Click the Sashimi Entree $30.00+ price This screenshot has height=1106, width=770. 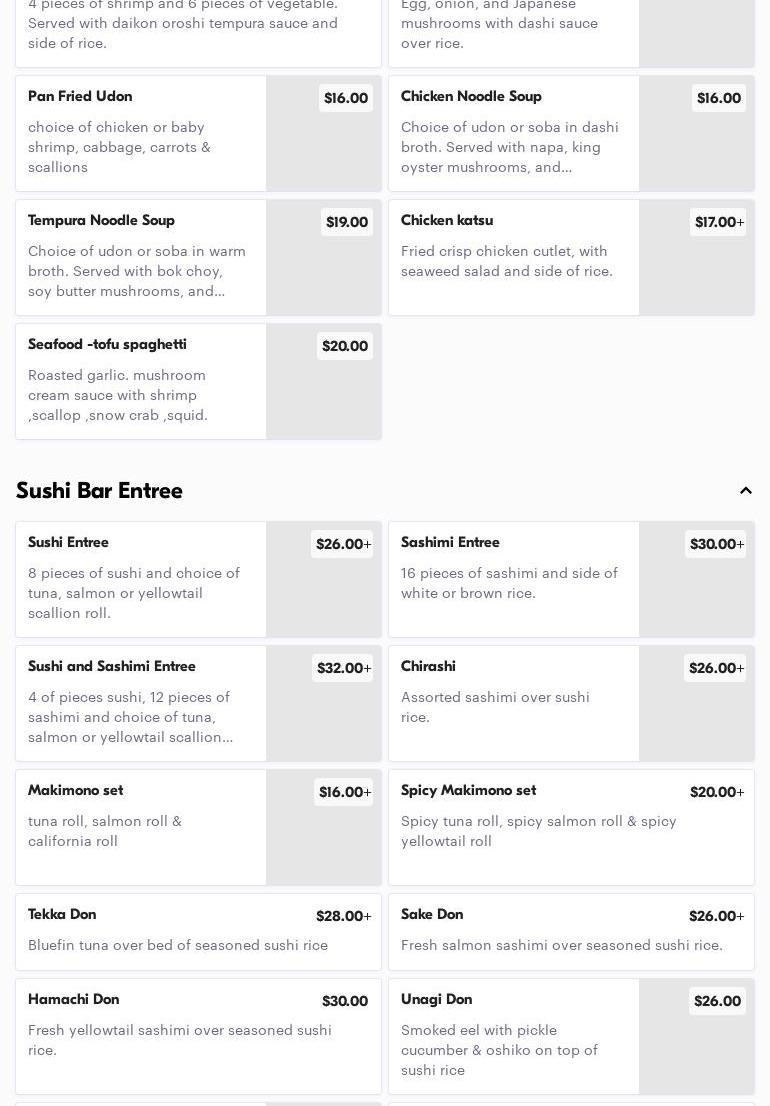coord(716,544)
